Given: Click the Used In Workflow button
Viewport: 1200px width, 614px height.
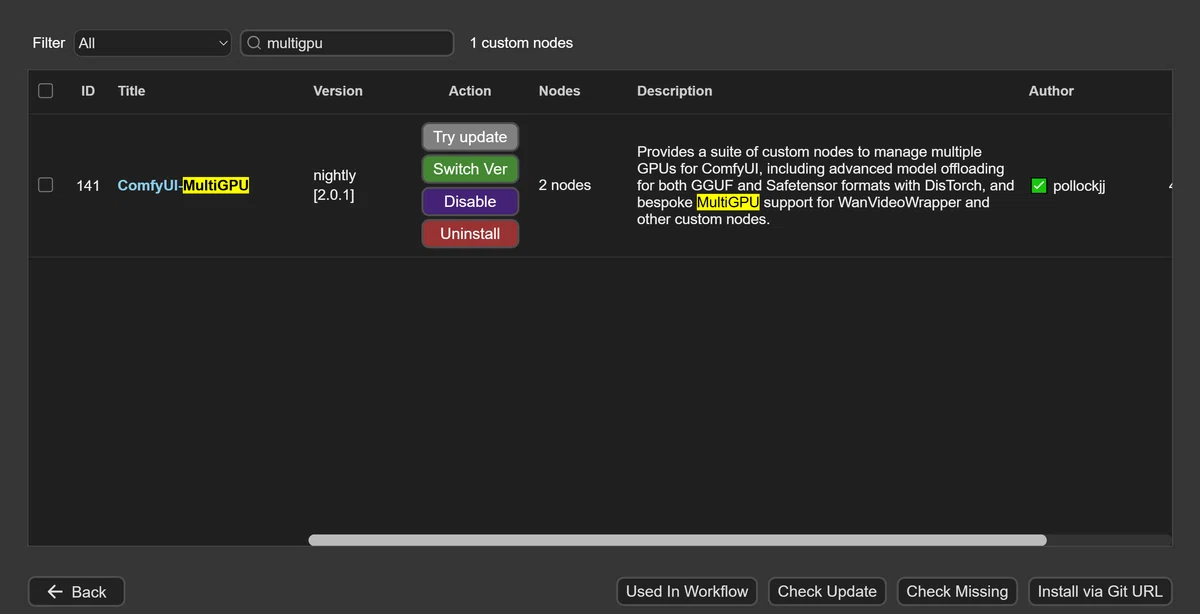Looking at the screenshot, I should pos(687,592).
